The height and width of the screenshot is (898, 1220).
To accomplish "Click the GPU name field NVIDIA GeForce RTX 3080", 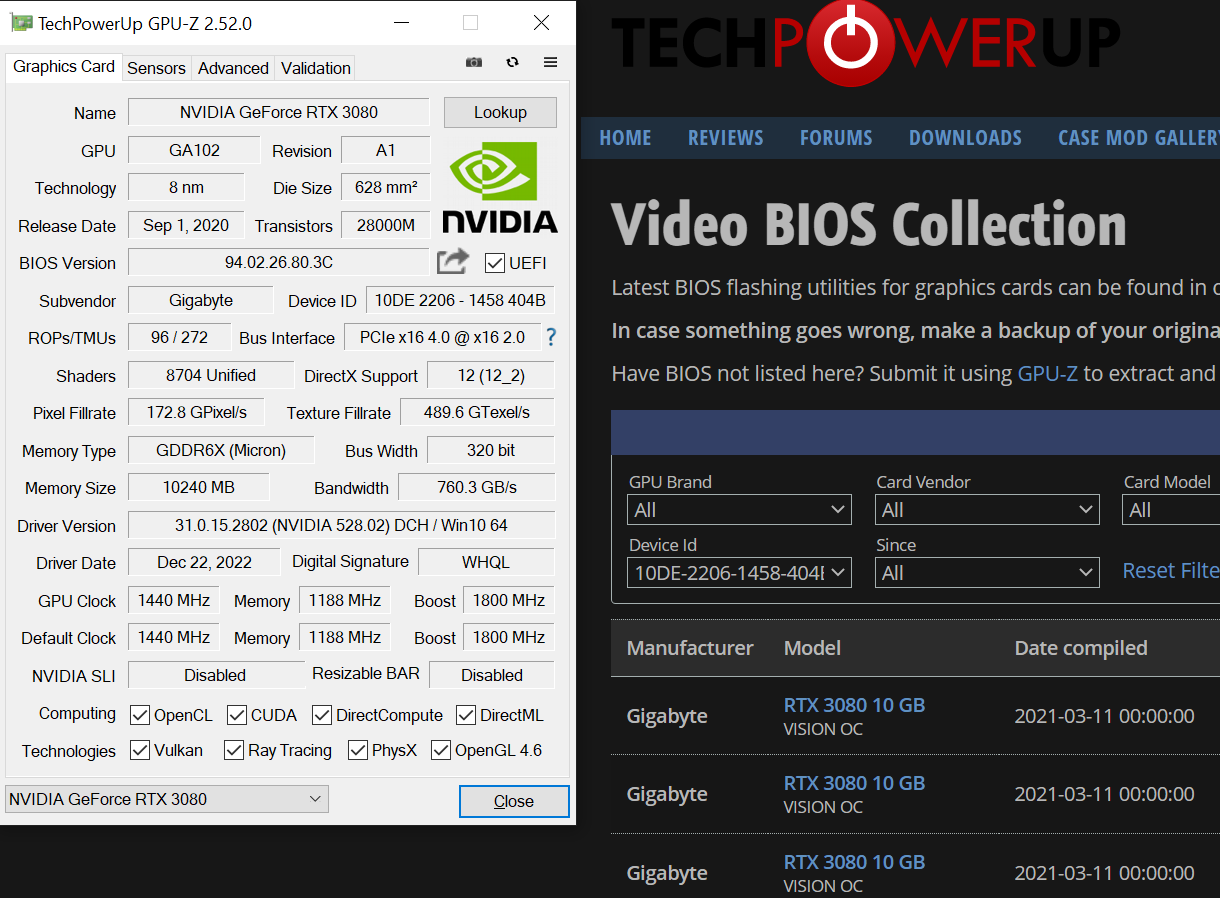I will click(x=279, y=112).
